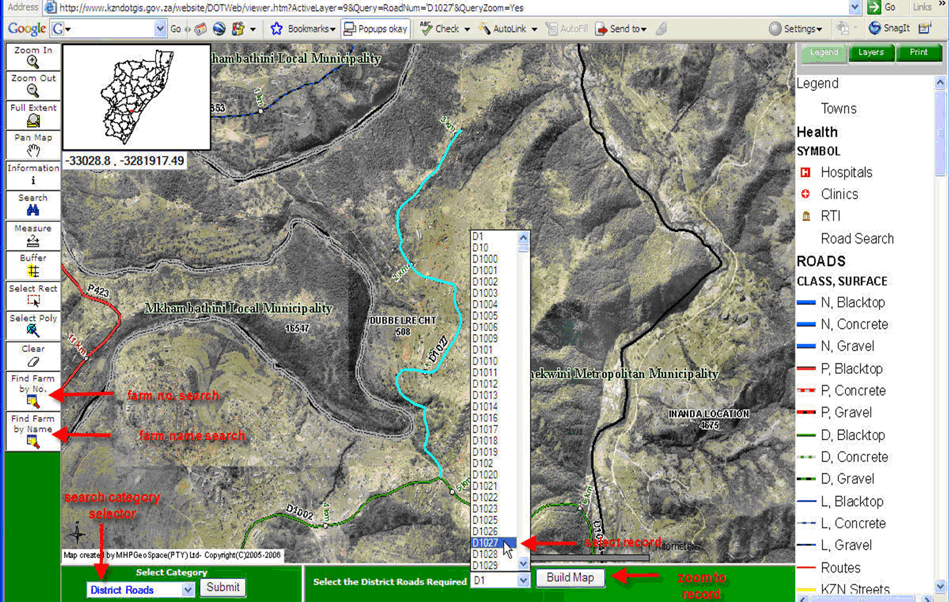Select the Zoom Out tool
Screen dimensions: 949x602
tap(33, 85)
